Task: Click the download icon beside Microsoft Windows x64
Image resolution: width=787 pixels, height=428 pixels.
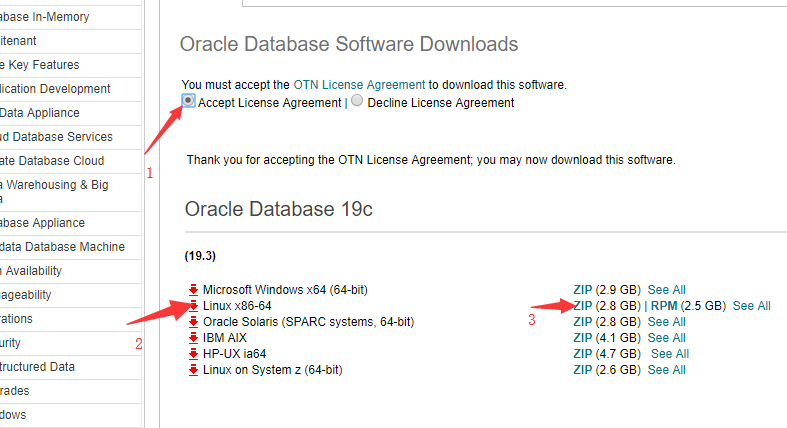Action: (194, 290)
